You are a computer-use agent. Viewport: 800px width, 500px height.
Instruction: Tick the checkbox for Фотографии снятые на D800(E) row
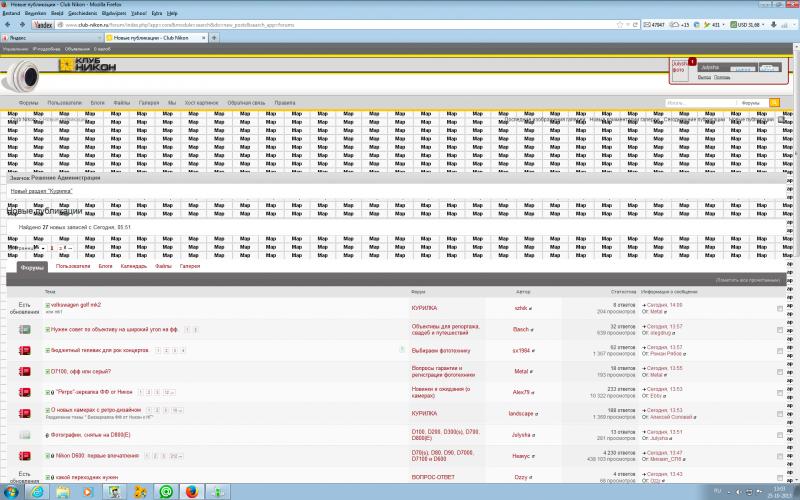[x=780, y=435]
